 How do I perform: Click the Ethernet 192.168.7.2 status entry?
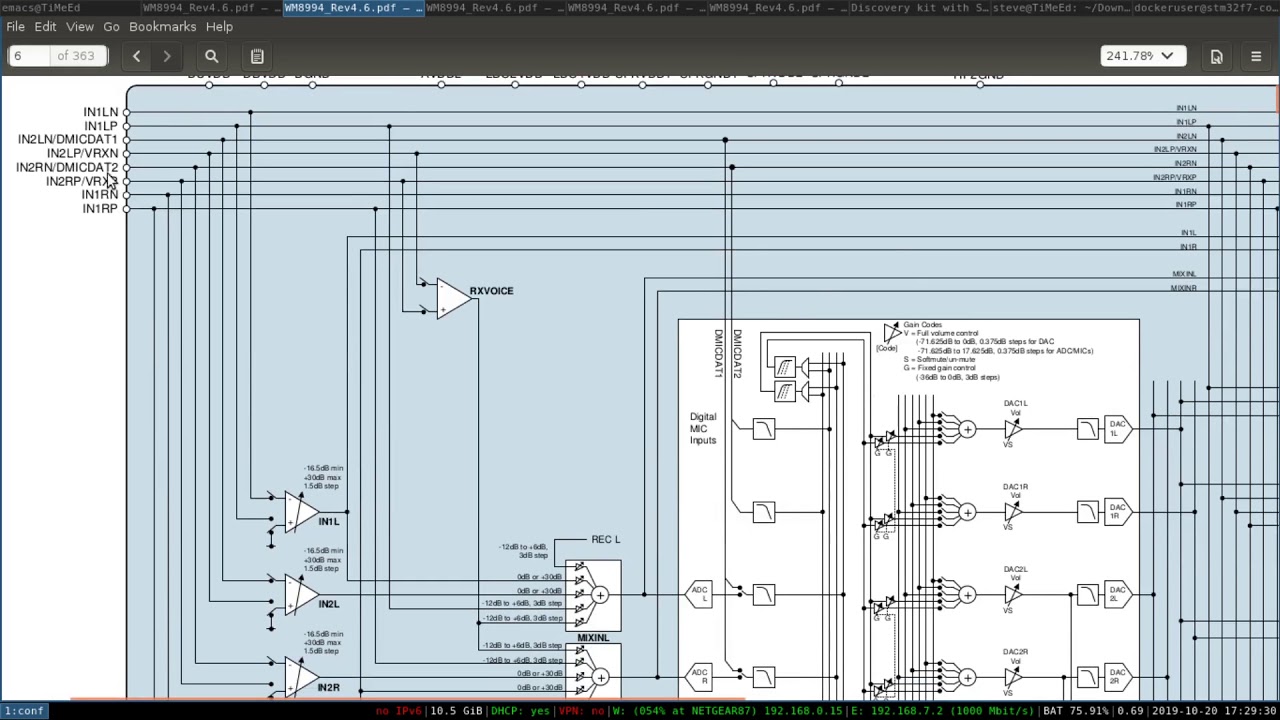[942, 711]
